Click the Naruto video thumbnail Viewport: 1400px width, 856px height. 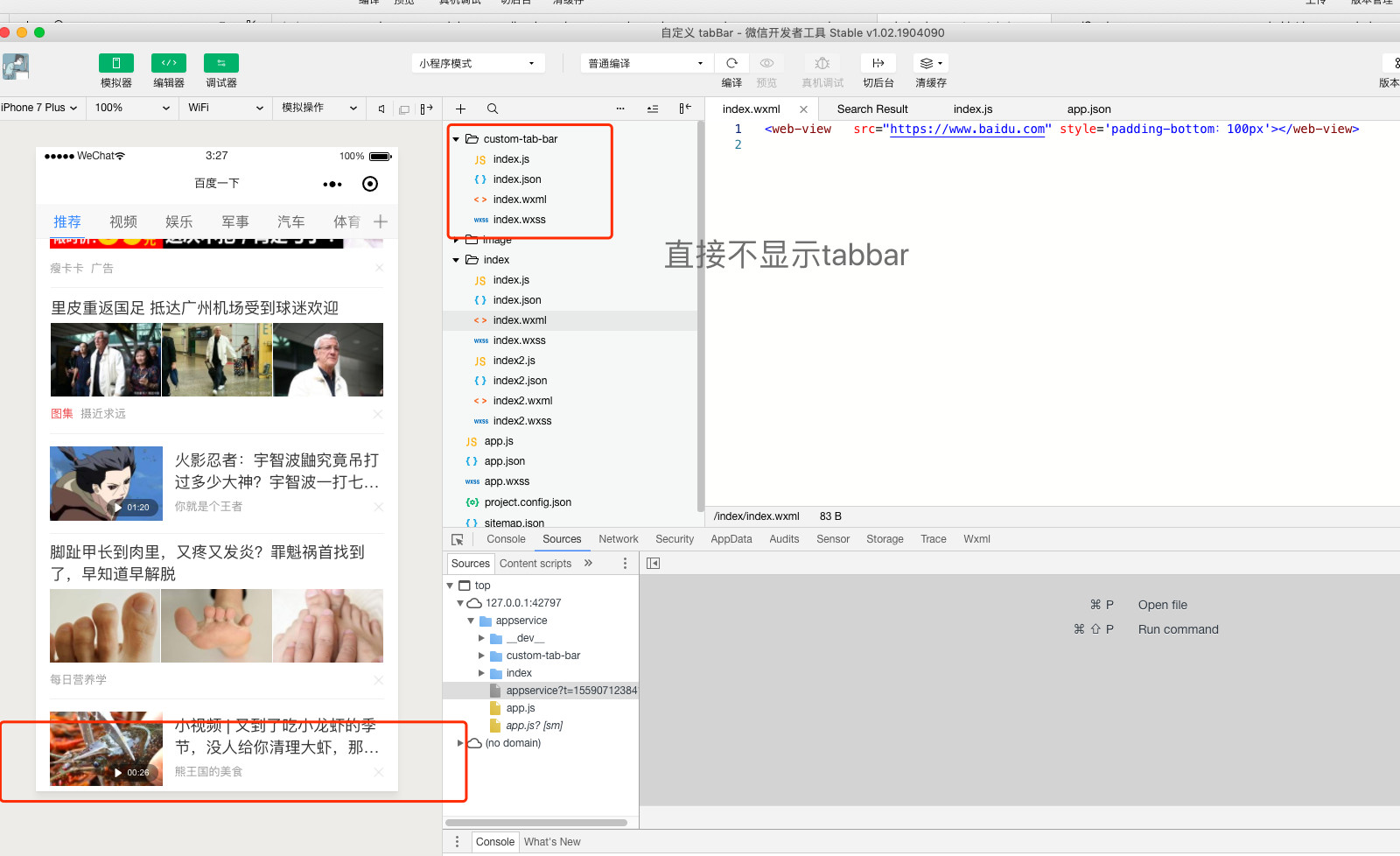click(x=106, y=483)
